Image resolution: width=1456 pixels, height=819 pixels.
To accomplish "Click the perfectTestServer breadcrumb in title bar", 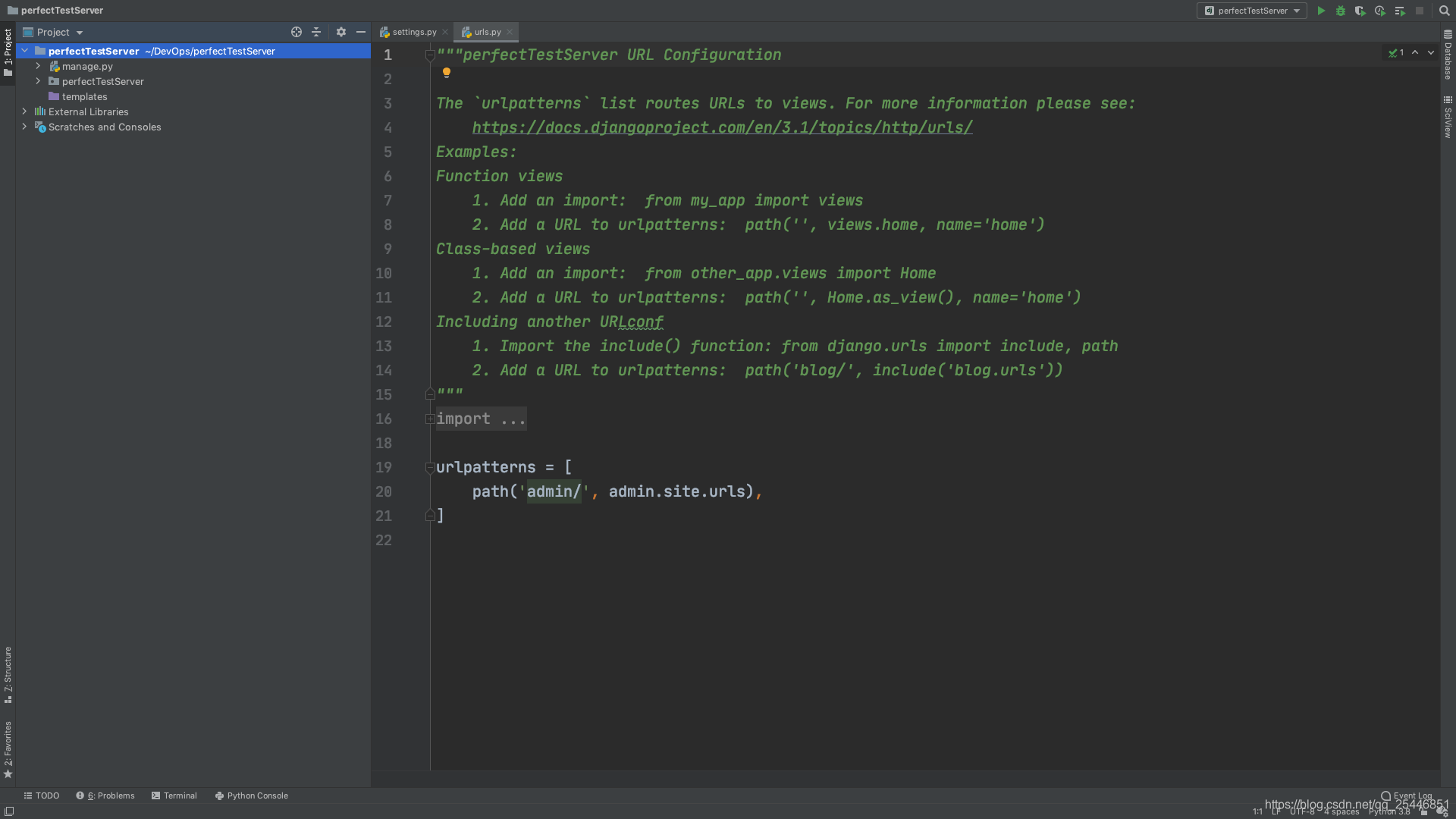I will 55,11.
